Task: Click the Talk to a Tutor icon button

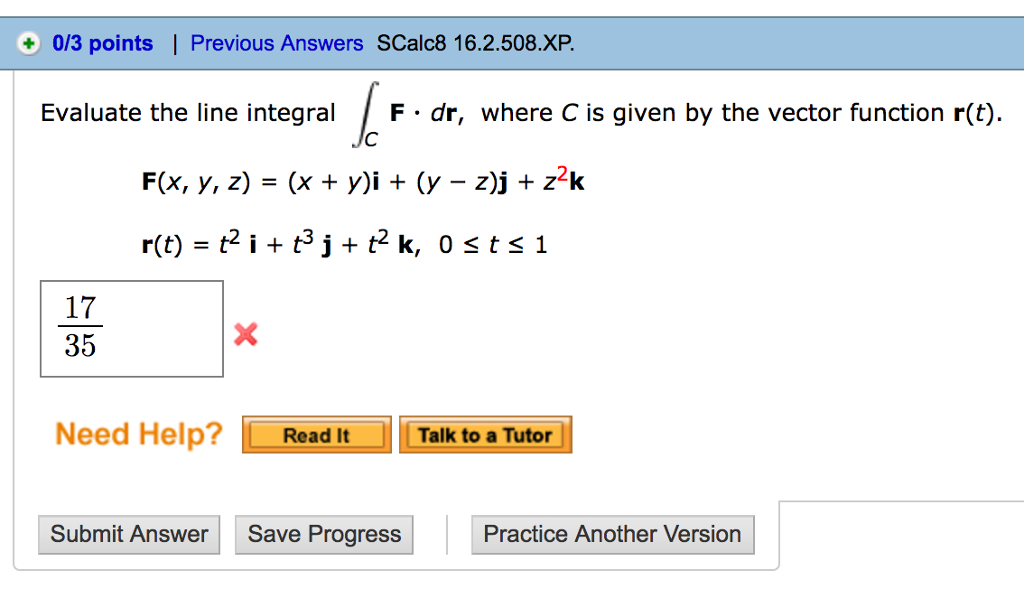Action: coord(486,434)
